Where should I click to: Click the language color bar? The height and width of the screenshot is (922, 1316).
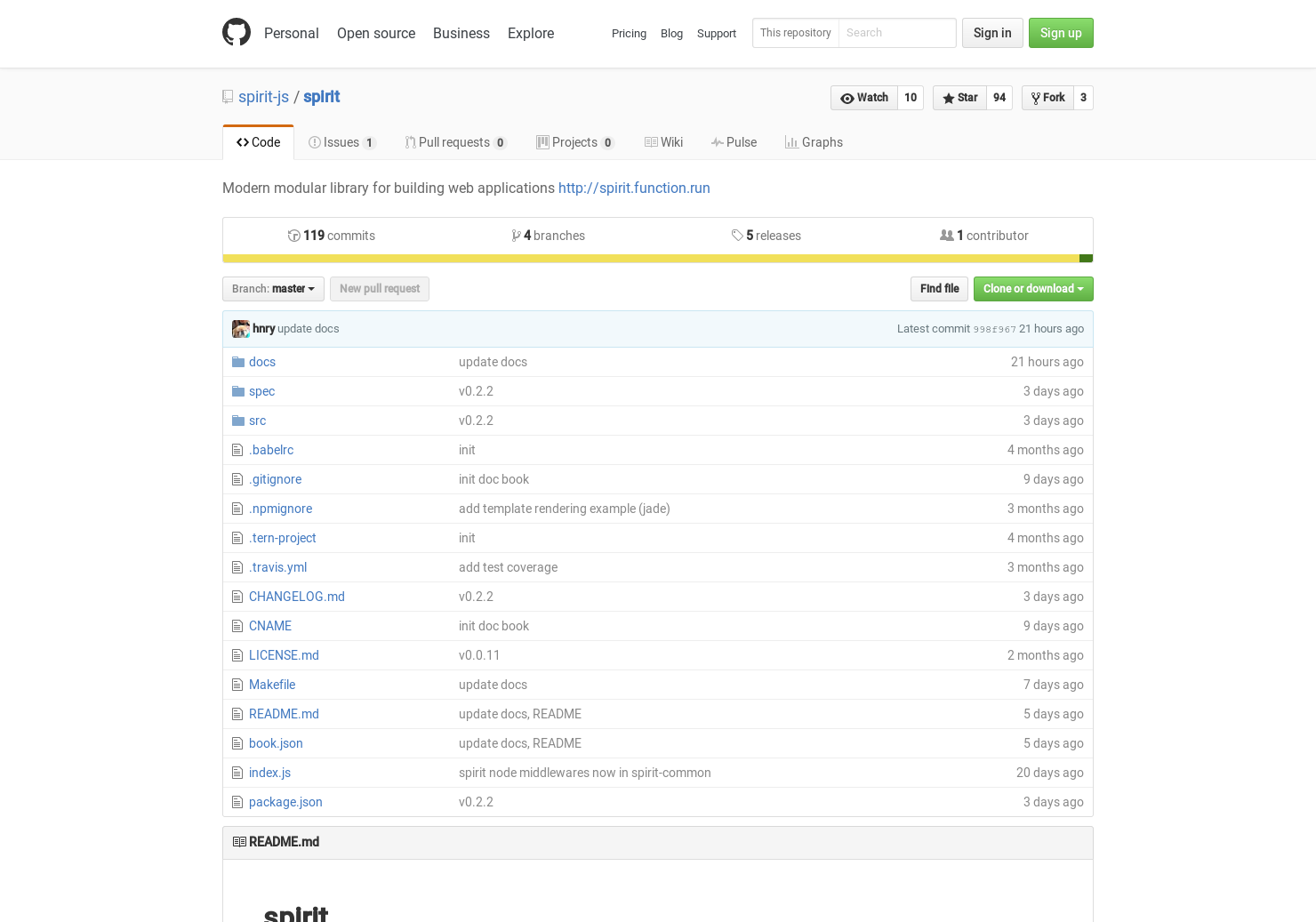pyautogui.click(x=658, y=259)
